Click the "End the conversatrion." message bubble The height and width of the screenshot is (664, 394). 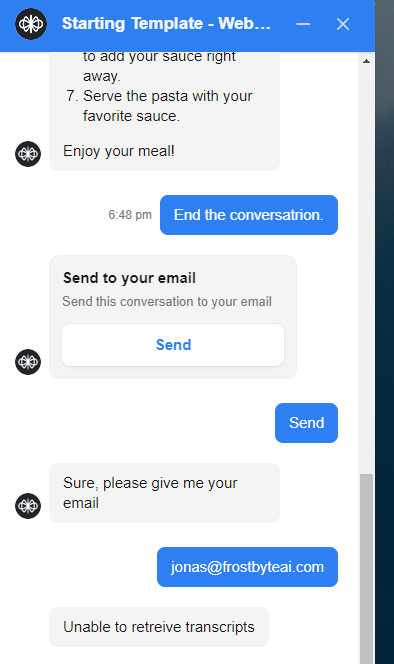[x=249, y=215]
